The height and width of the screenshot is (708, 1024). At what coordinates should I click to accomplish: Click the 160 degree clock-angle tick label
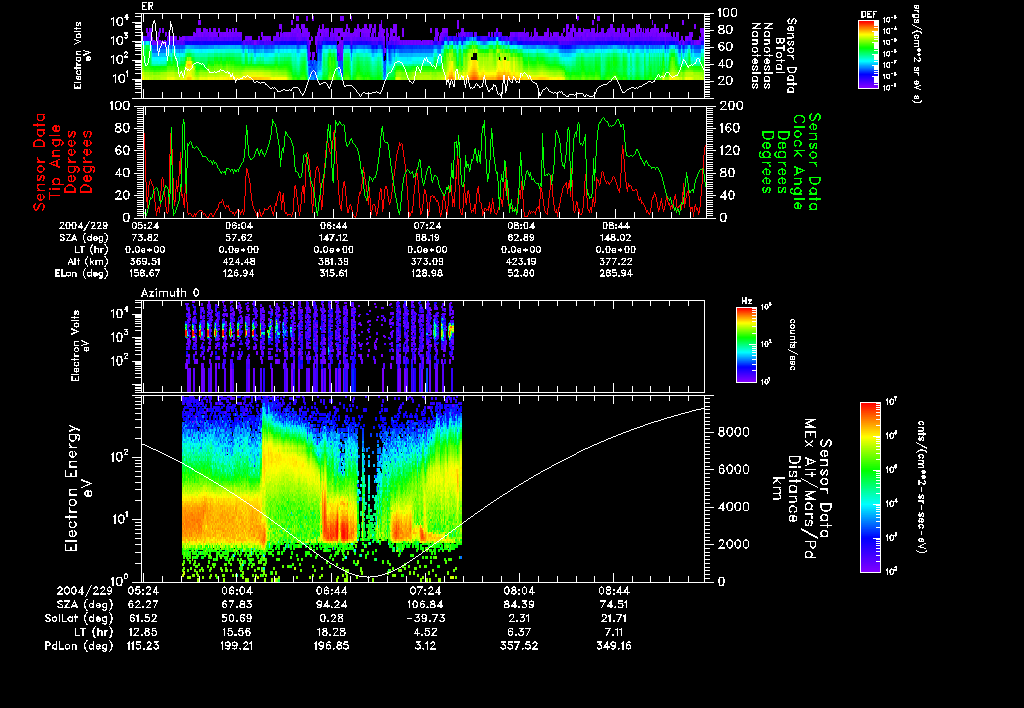730,128
